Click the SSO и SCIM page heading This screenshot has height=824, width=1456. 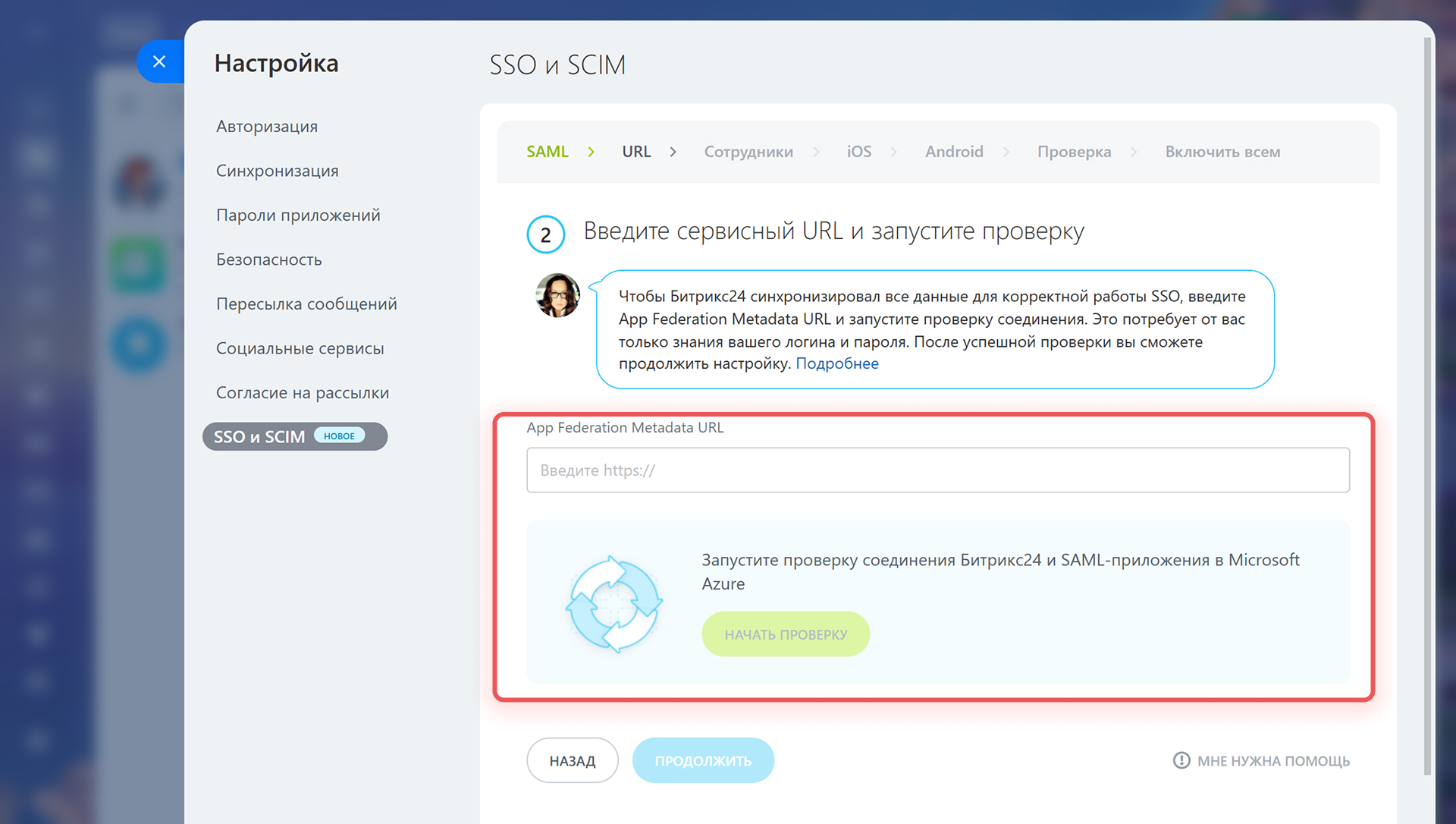(x=557, y=64)
